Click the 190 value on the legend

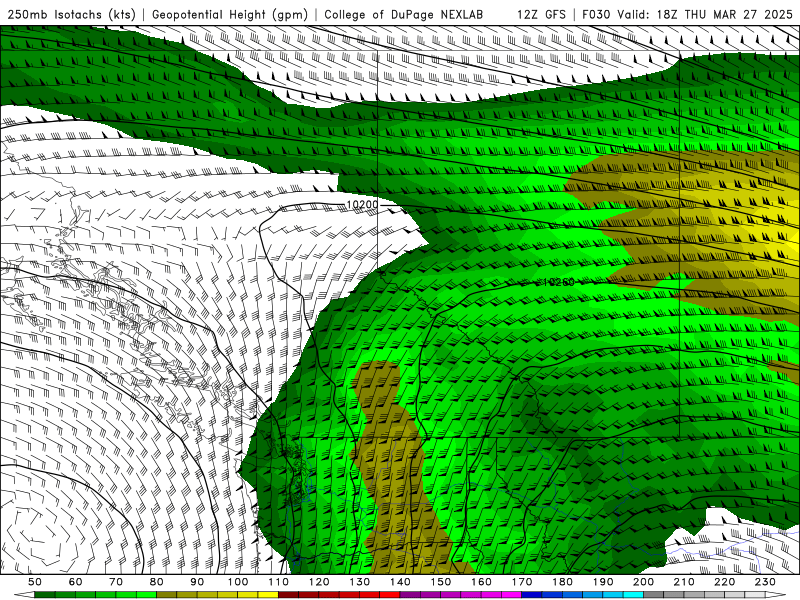603,582
